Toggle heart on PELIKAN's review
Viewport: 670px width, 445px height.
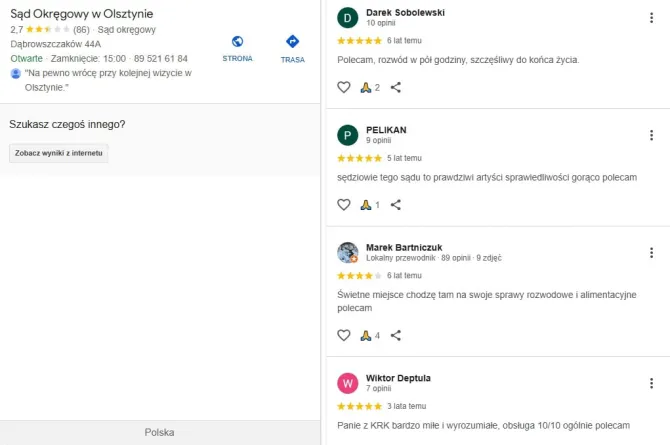click(x=344, y=205)
